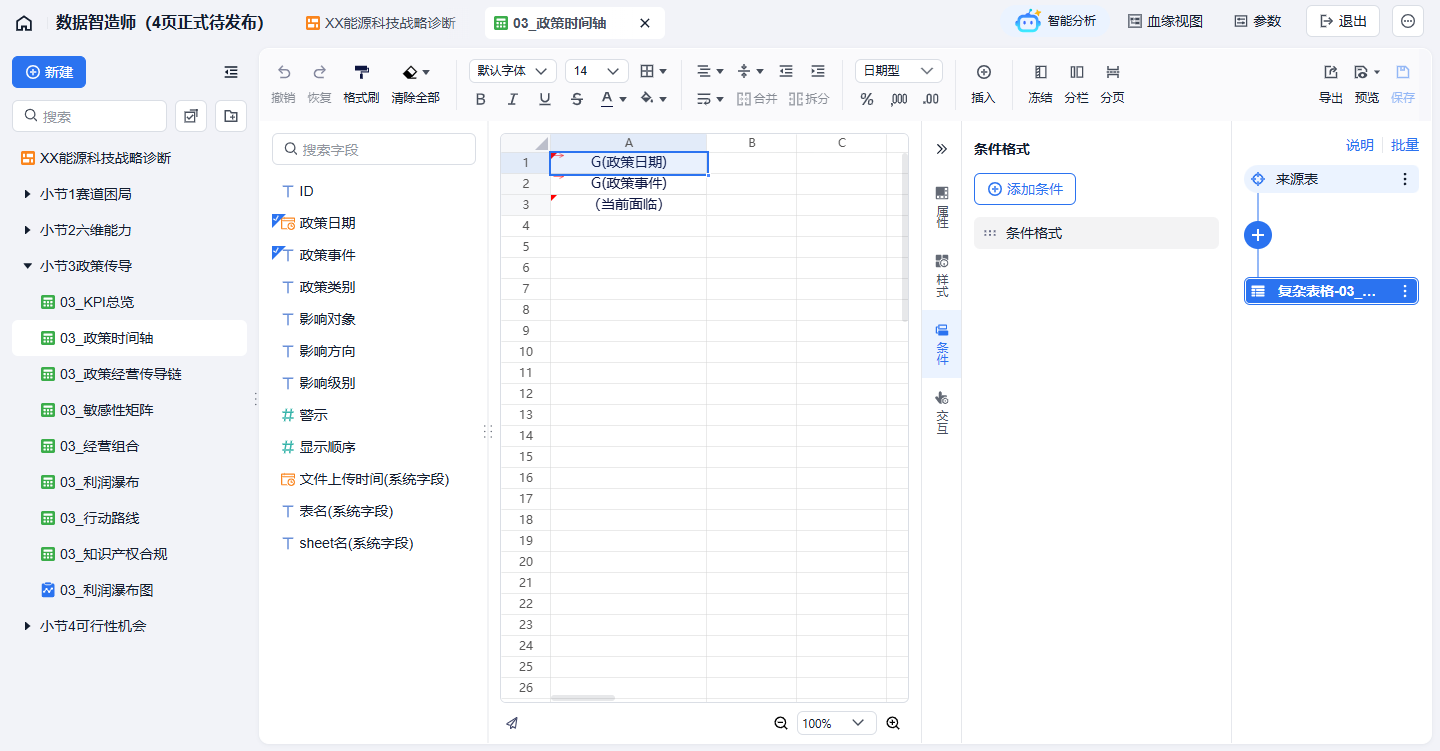The width and height of the screenshot is (1440, 751).
Task: Click the 退出 exit button
Action: (1343, 21)
